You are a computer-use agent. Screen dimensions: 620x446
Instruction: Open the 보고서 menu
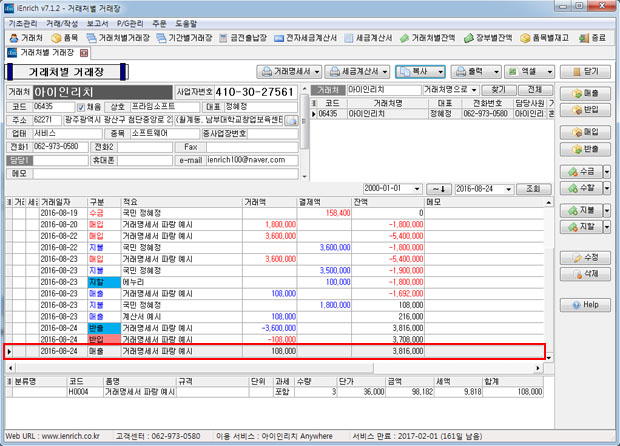pos(98,21)
